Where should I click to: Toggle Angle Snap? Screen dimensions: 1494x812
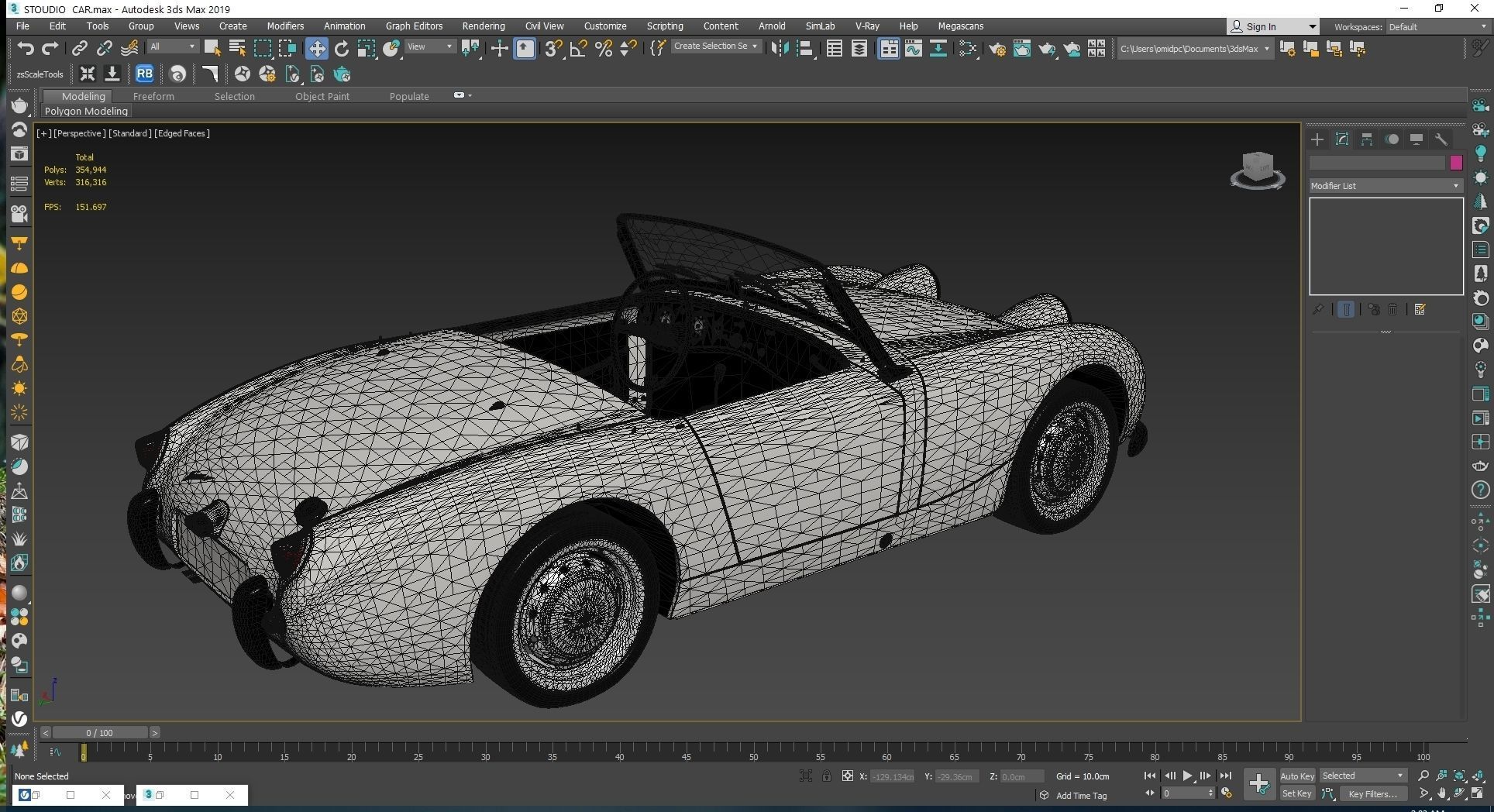tap(579, 49)
